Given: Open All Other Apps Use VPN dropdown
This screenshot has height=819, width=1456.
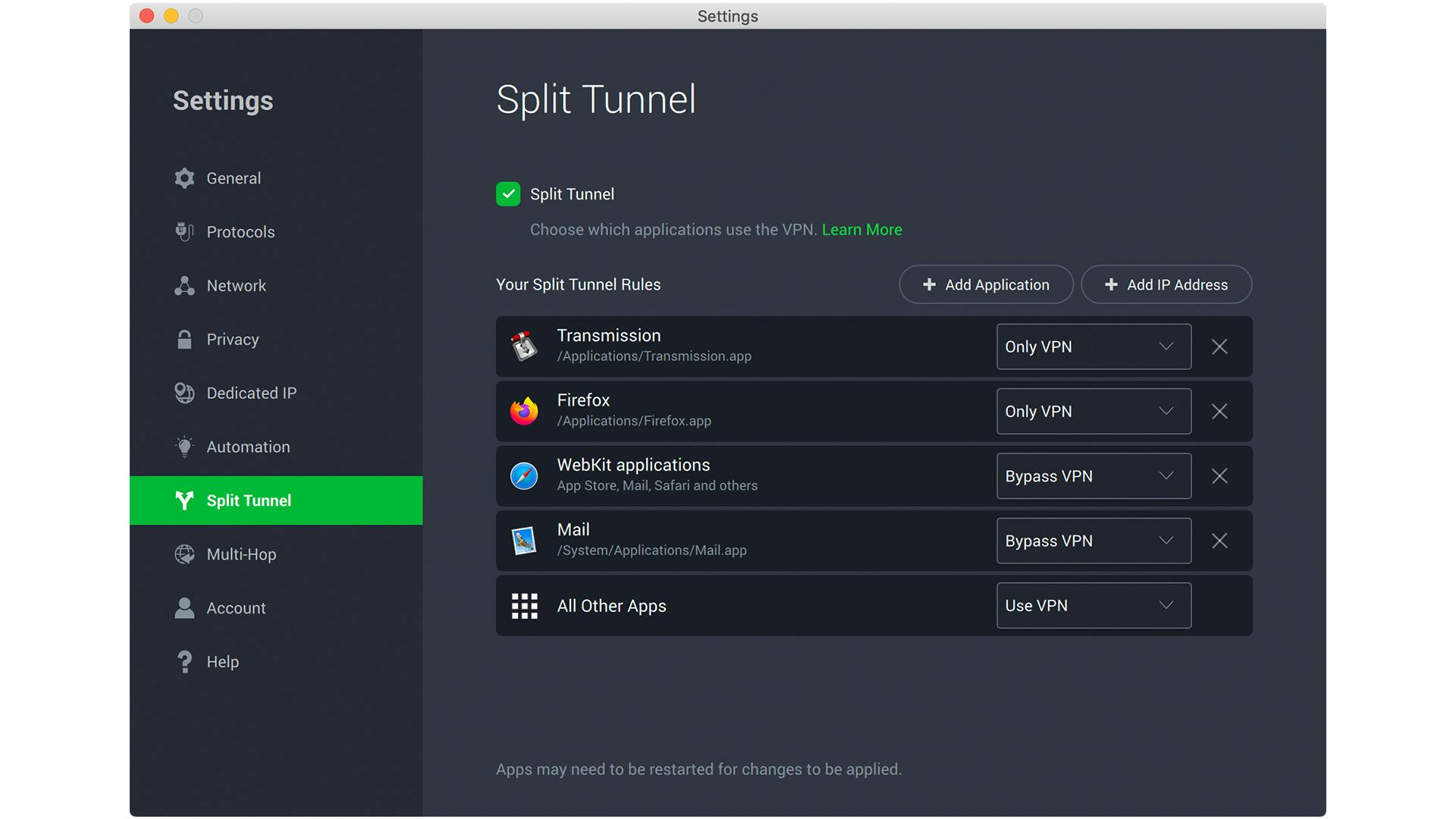Looking at the screenshot, I should (x=1093, y=606).
